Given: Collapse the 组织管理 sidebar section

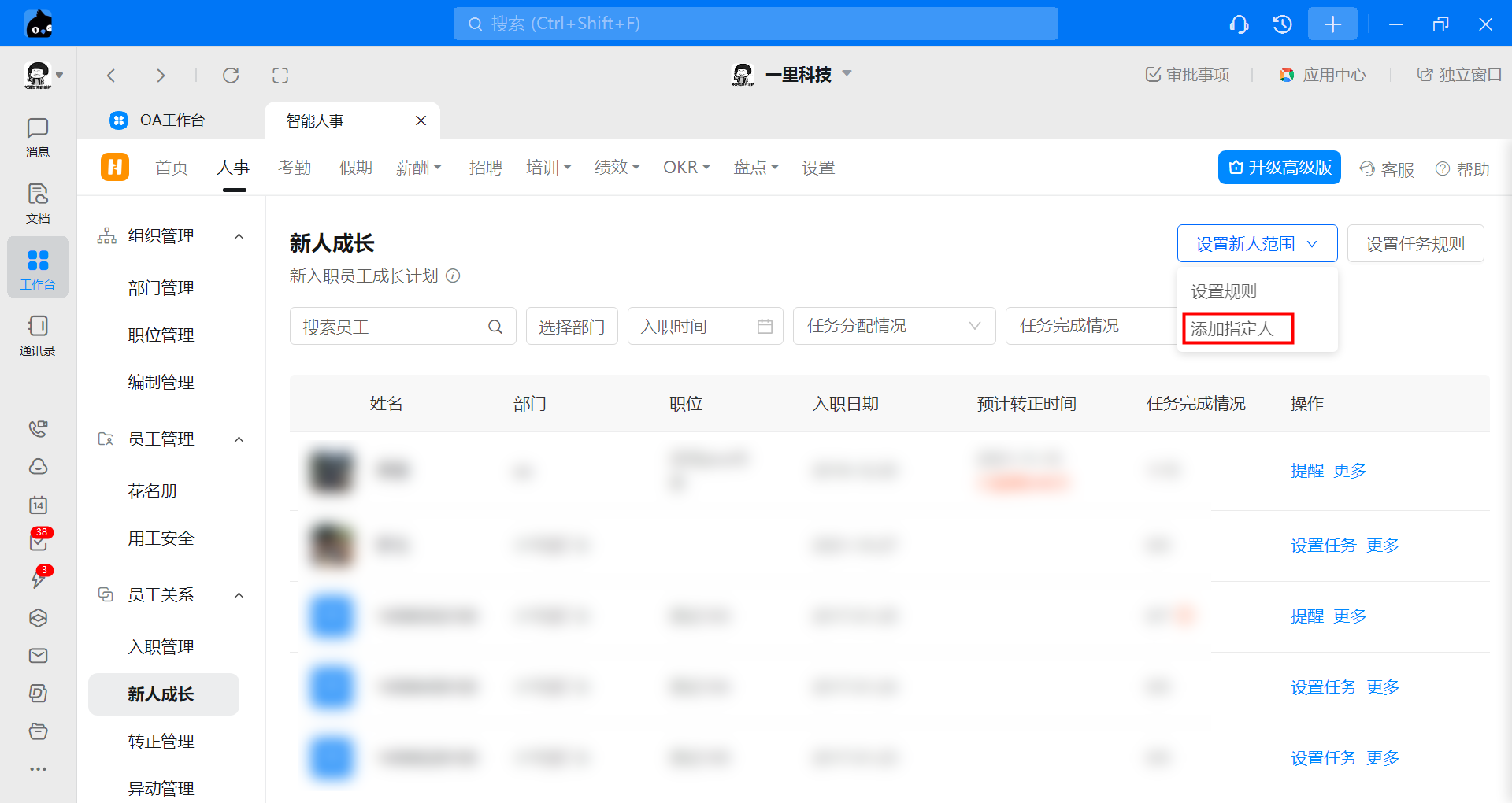Looking at the screenshot, I should 239,236.
